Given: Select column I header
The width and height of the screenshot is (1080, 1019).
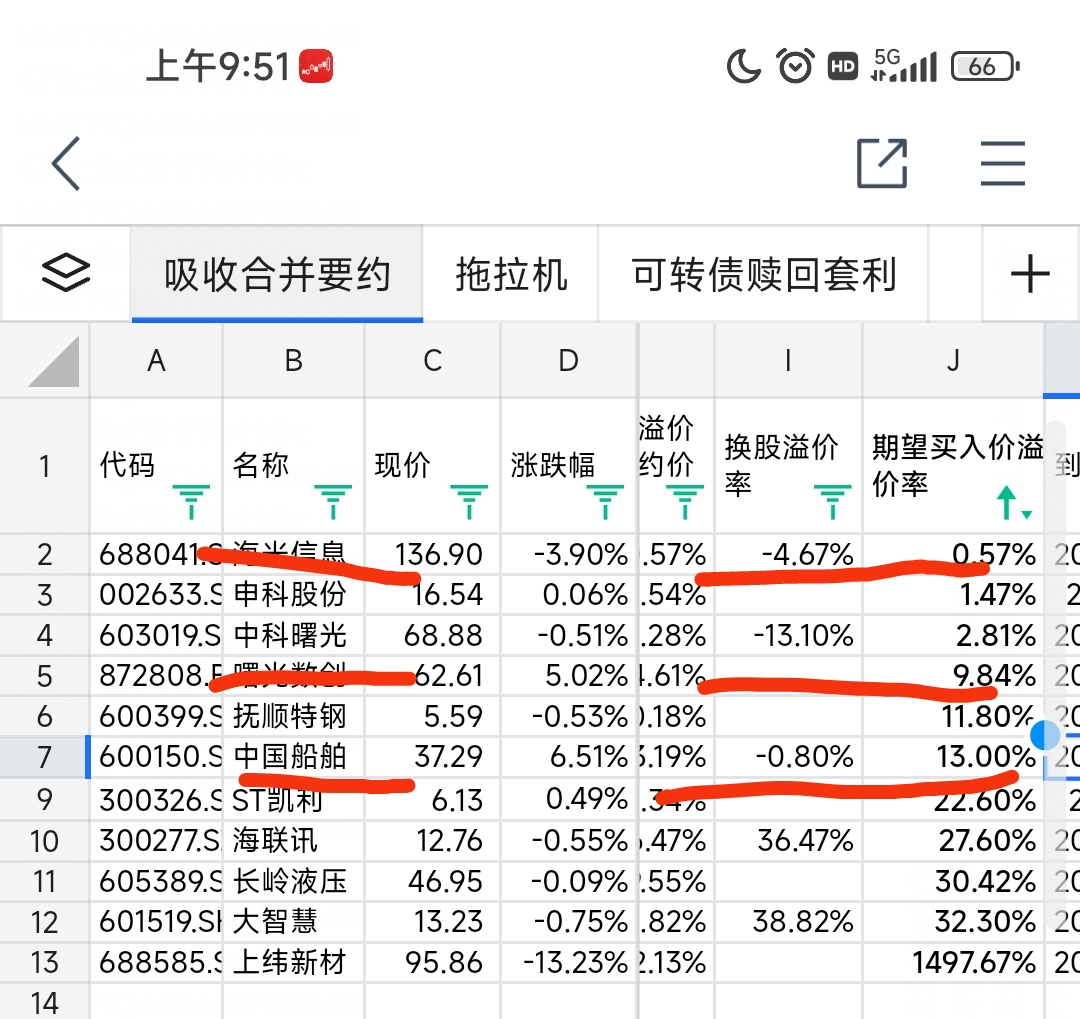Looking at the screenshot, I should [x=788, y=360].
